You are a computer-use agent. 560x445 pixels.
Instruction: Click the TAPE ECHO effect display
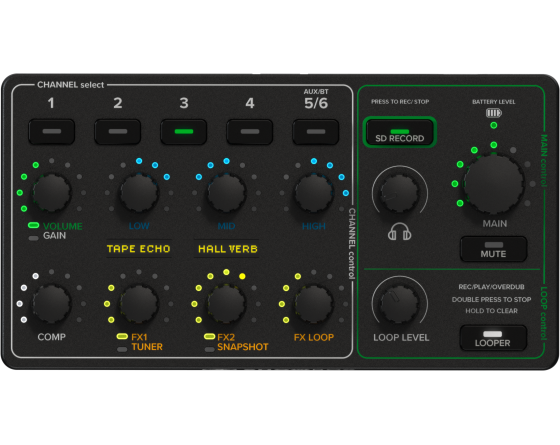pos(139,249)
